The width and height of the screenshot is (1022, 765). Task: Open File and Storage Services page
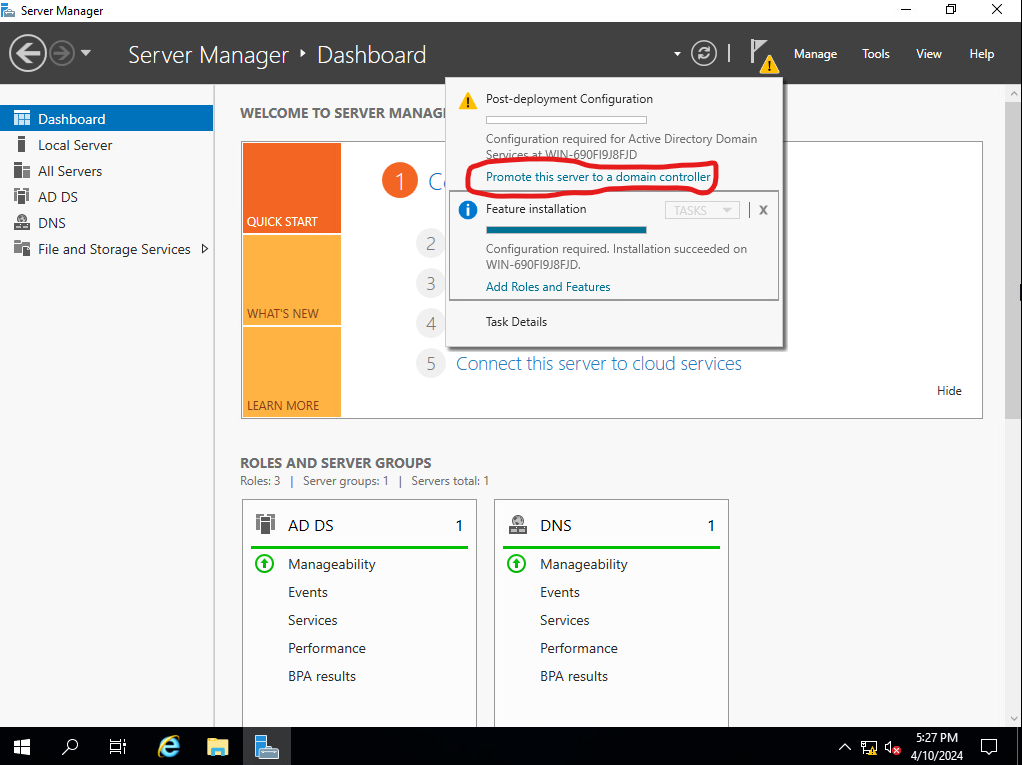pyautogui.click(x=114, y=249)
